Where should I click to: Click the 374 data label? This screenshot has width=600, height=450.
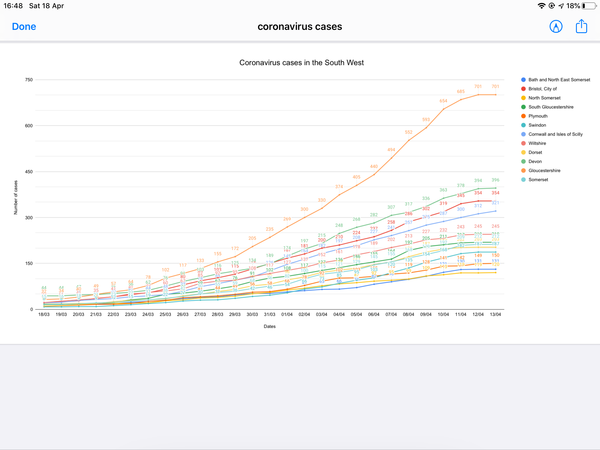coord(339,187)
